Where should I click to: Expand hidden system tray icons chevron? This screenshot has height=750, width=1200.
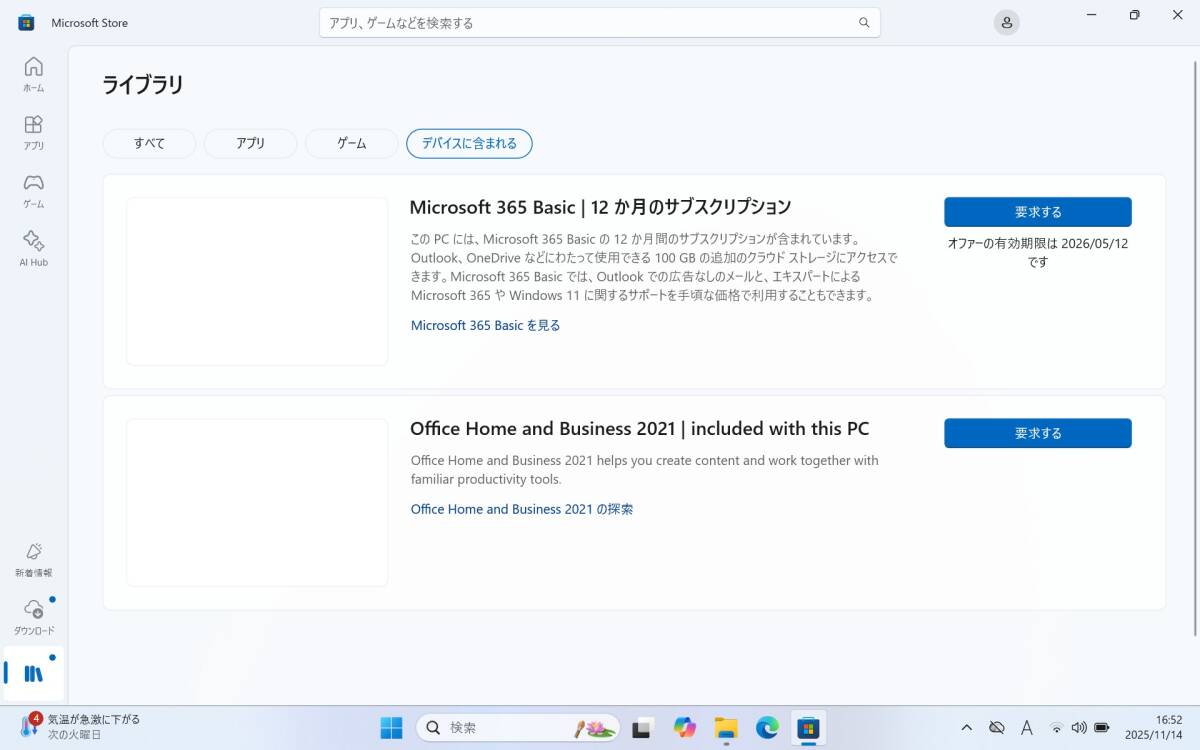[966, 728]
